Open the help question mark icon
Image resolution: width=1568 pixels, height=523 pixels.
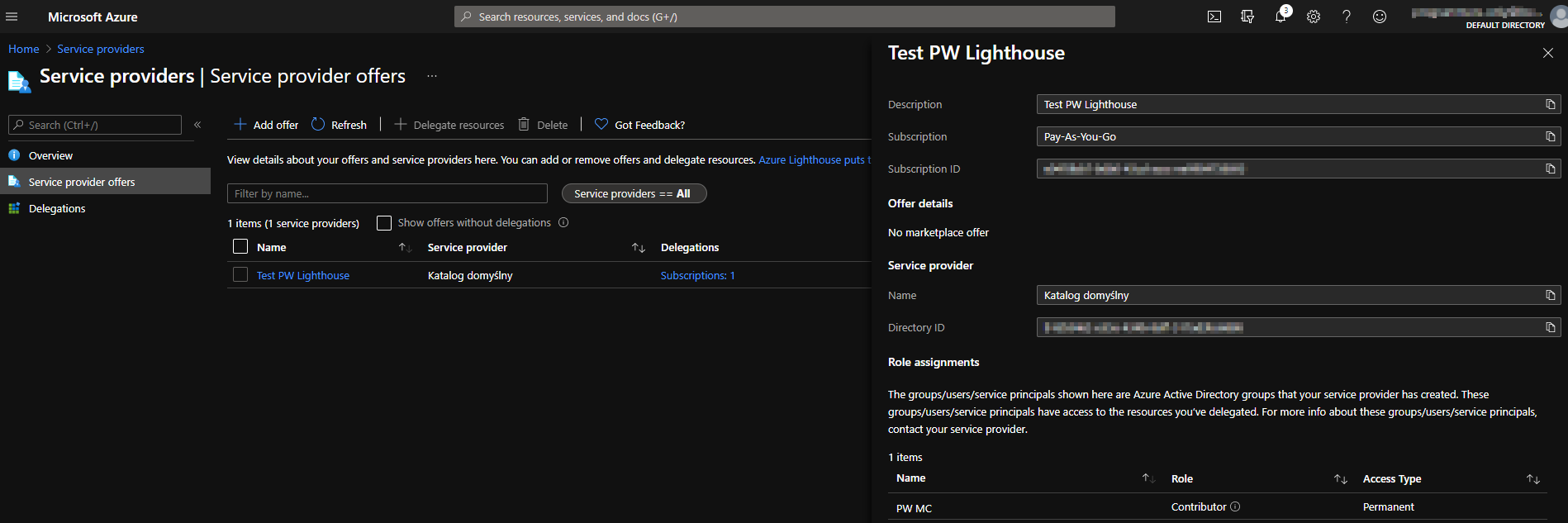tap(1347, 17)
